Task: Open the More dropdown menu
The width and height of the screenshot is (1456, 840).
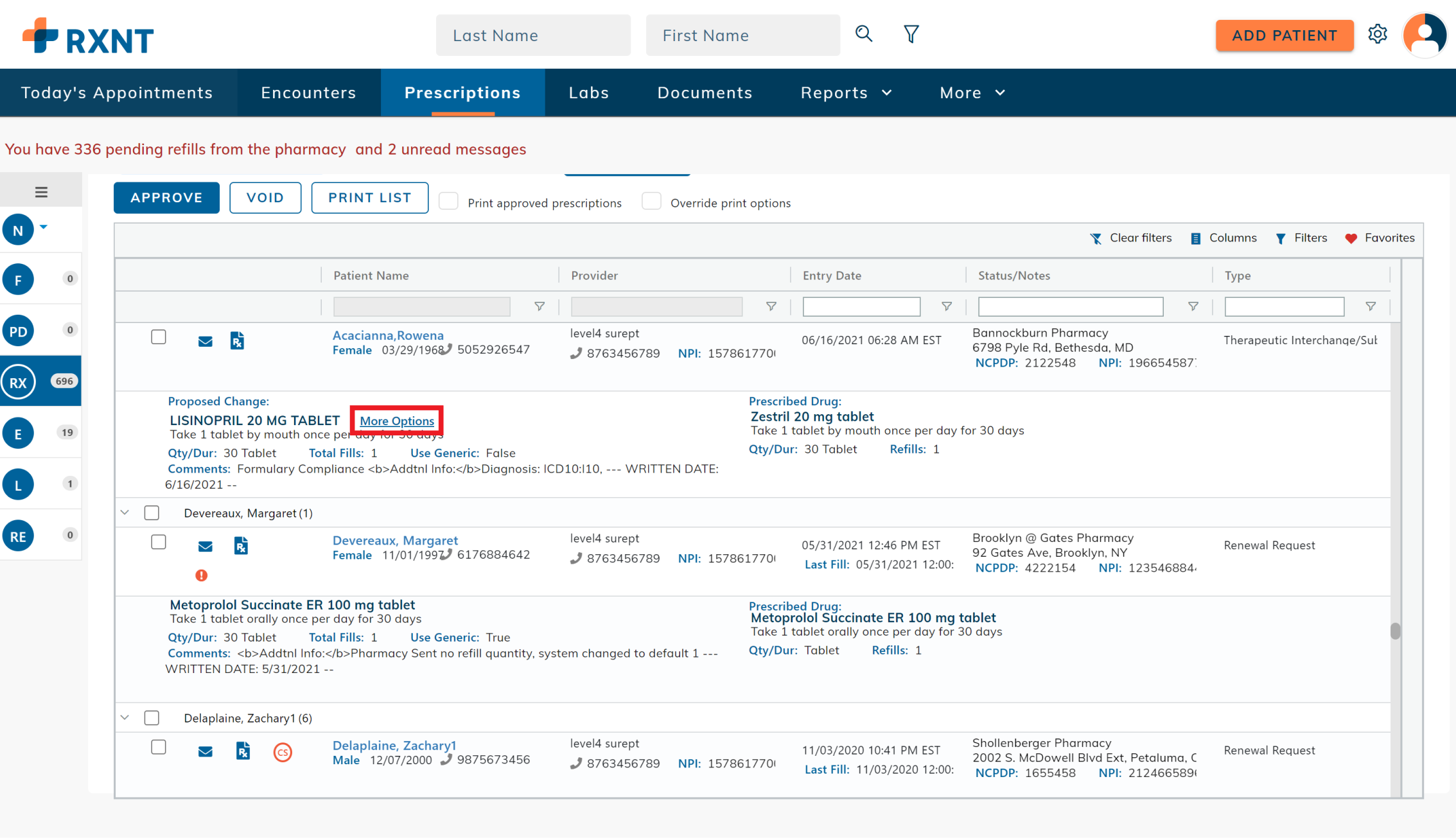Action: pos(972,92)
